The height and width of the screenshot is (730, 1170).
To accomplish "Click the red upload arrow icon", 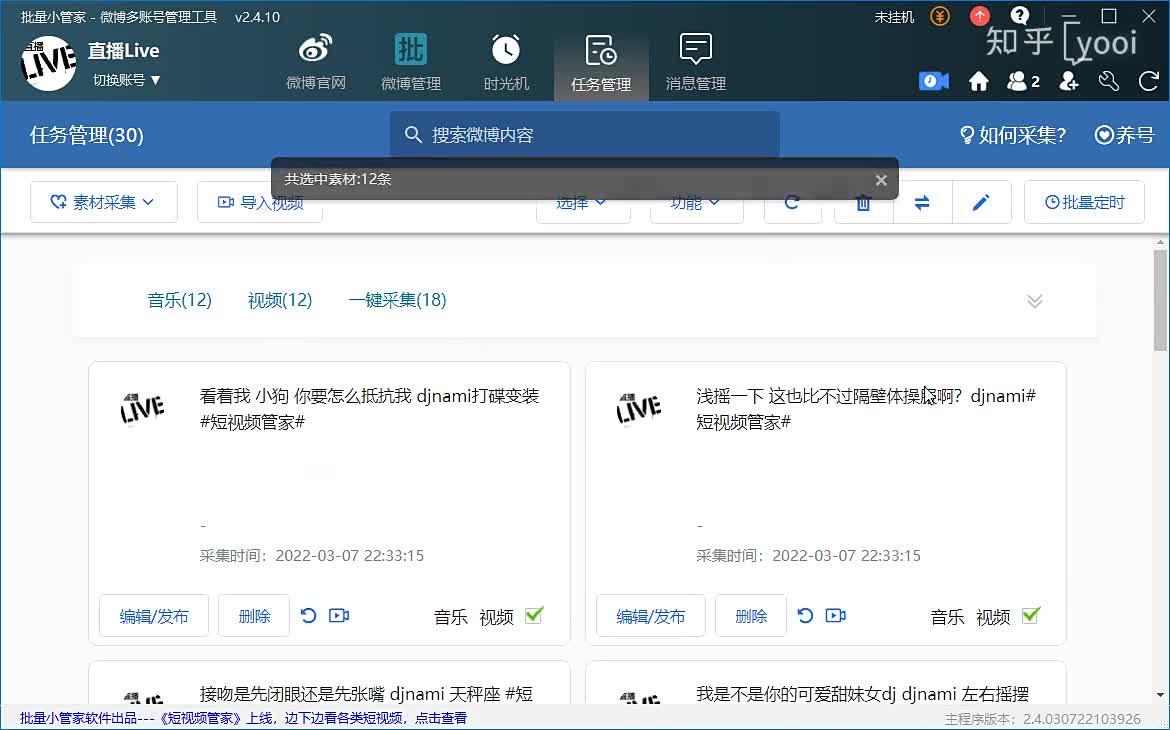I will (x=979, y=16).
